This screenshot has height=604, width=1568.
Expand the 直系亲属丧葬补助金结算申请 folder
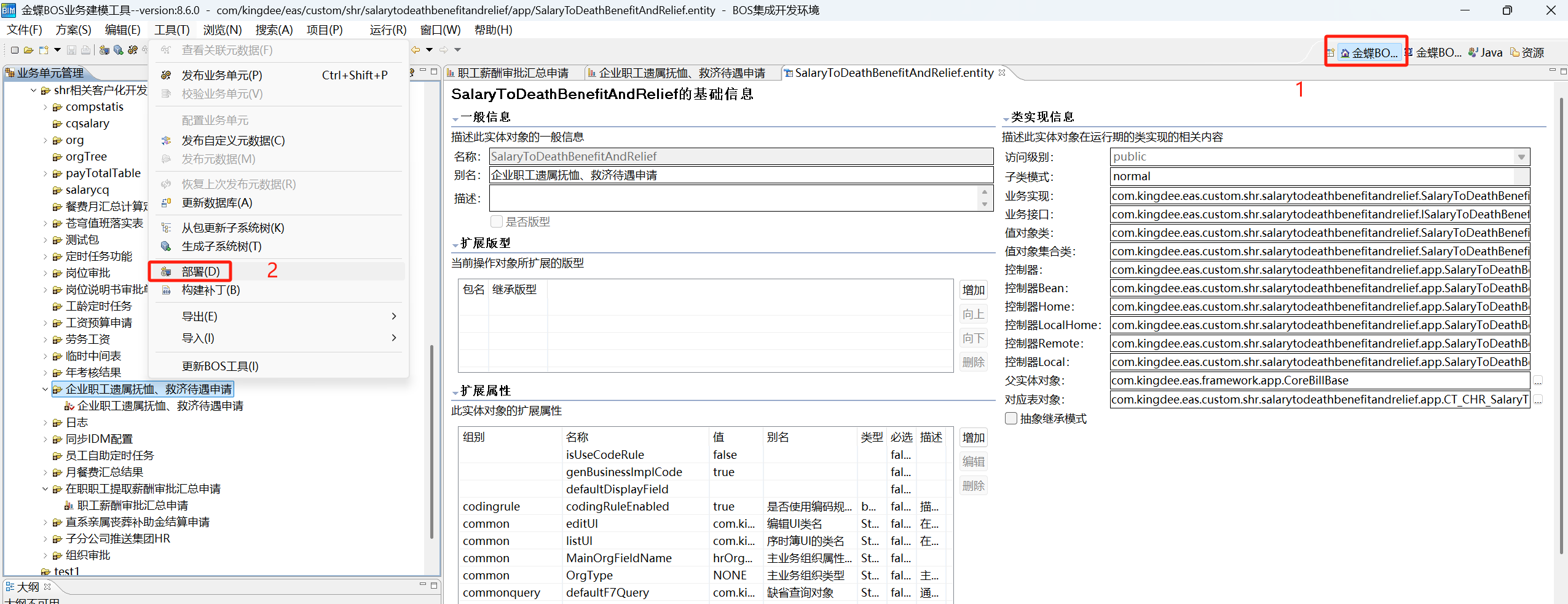[x=45, y=522]
